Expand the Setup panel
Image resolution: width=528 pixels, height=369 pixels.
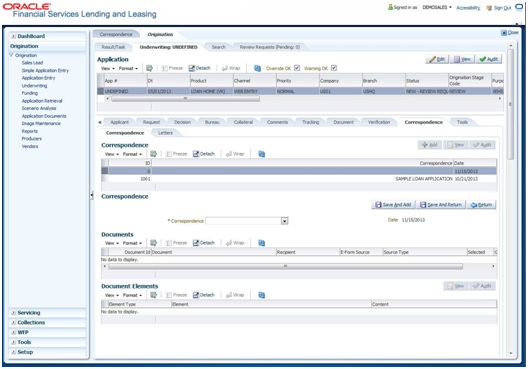13,352
